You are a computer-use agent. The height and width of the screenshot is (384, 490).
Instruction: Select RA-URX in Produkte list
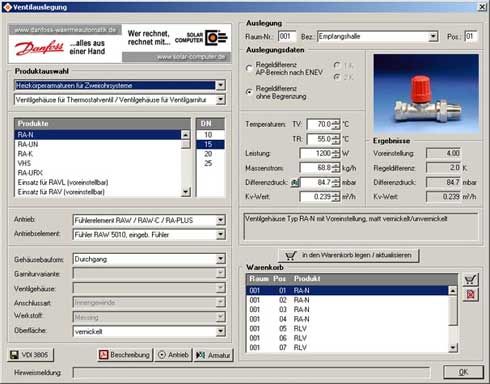point(98,173)
